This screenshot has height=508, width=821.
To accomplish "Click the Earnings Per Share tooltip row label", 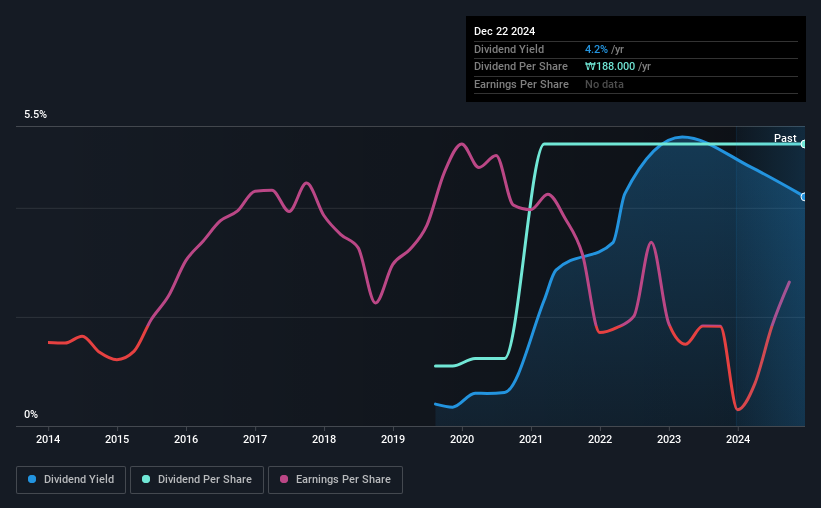I will 521,84.
